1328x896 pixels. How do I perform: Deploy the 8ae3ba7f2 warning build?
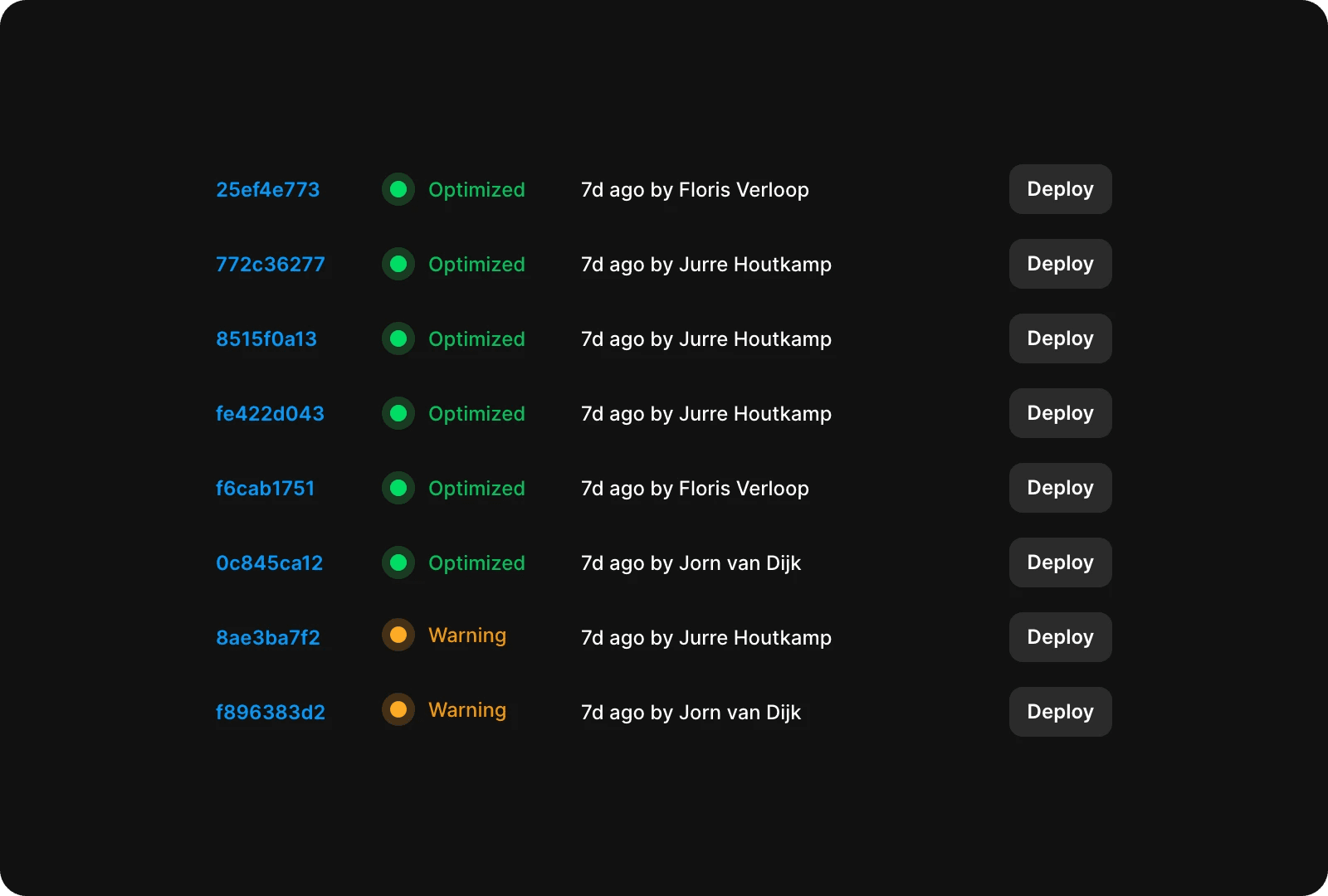pyautogui.click(x=1060, y=637)
